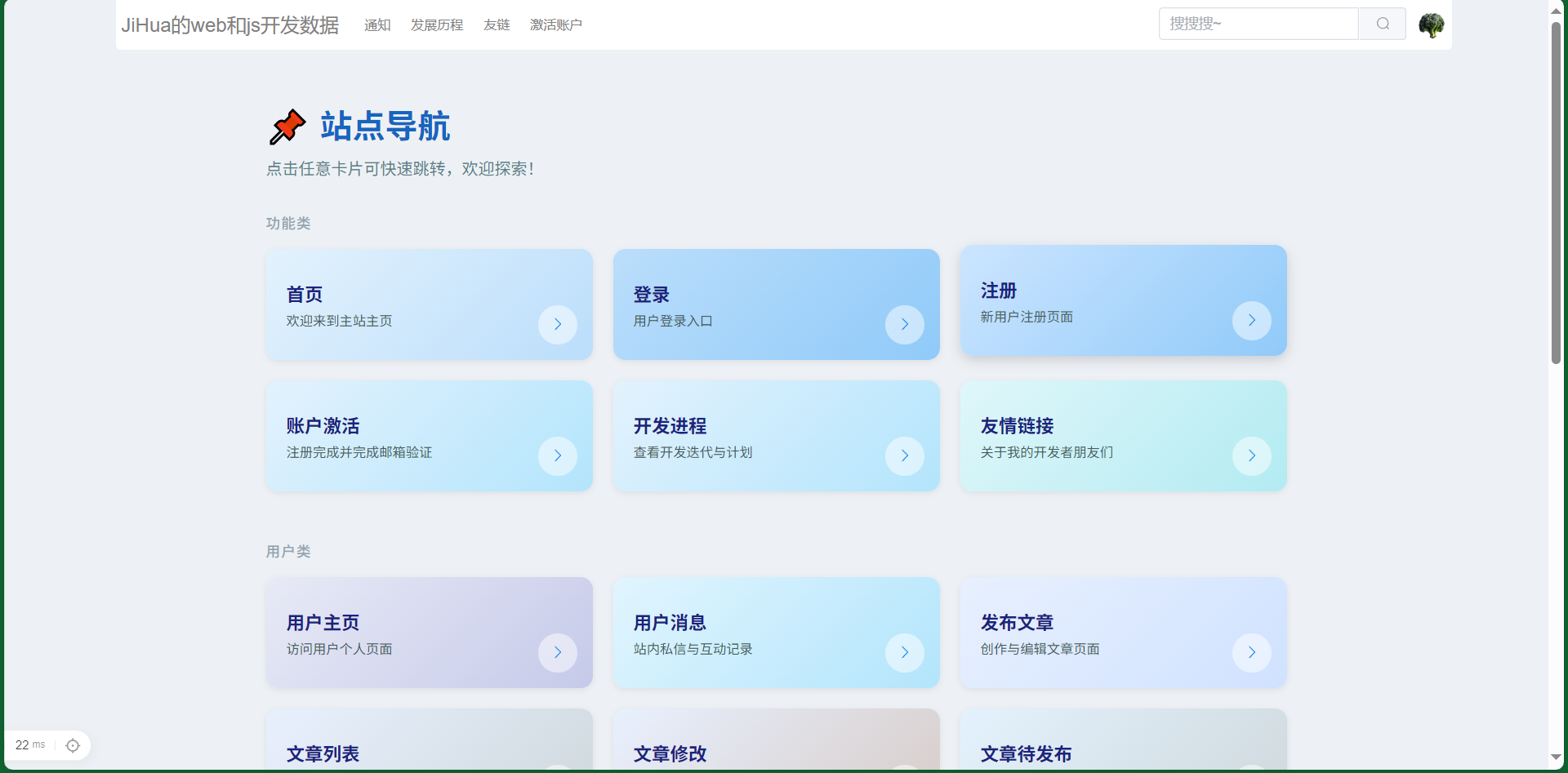This screenshot has height=773, width=1568.
Task: Select 友链 in the navigation bar
Action: click(x=496, y=24)
